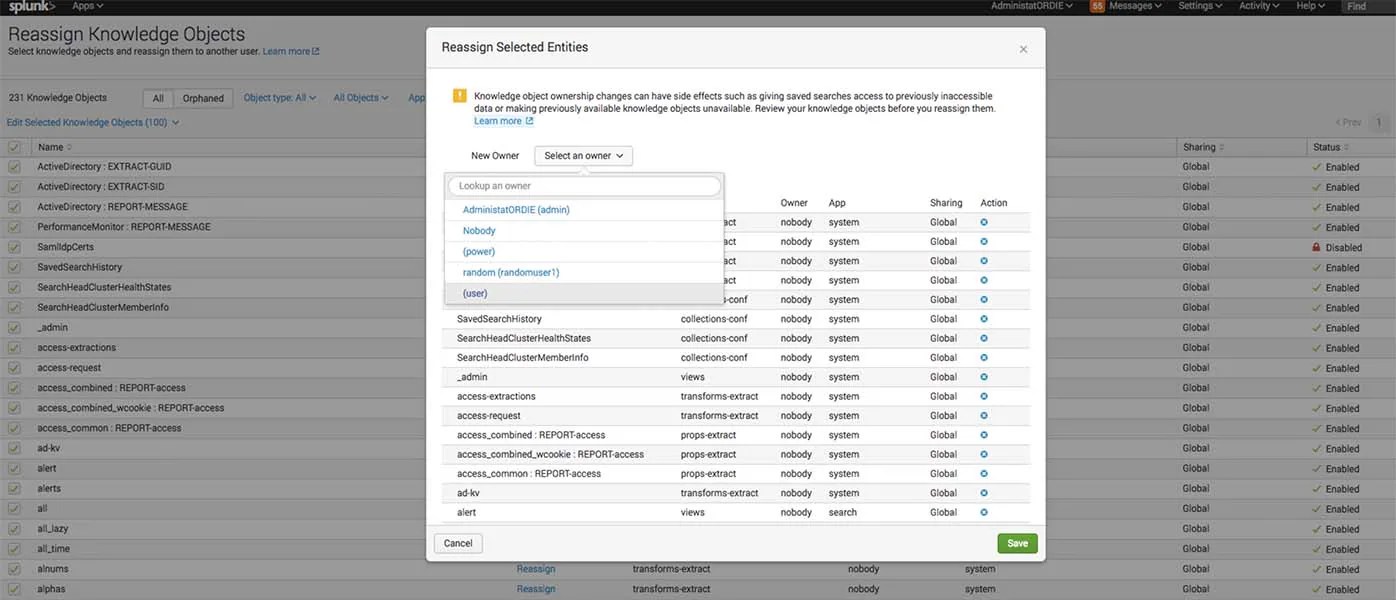The image size is (1396, 600).
Task: Click the yellow warning icon in the dialog
Action: pyautogui.click(x=460, y=95)
